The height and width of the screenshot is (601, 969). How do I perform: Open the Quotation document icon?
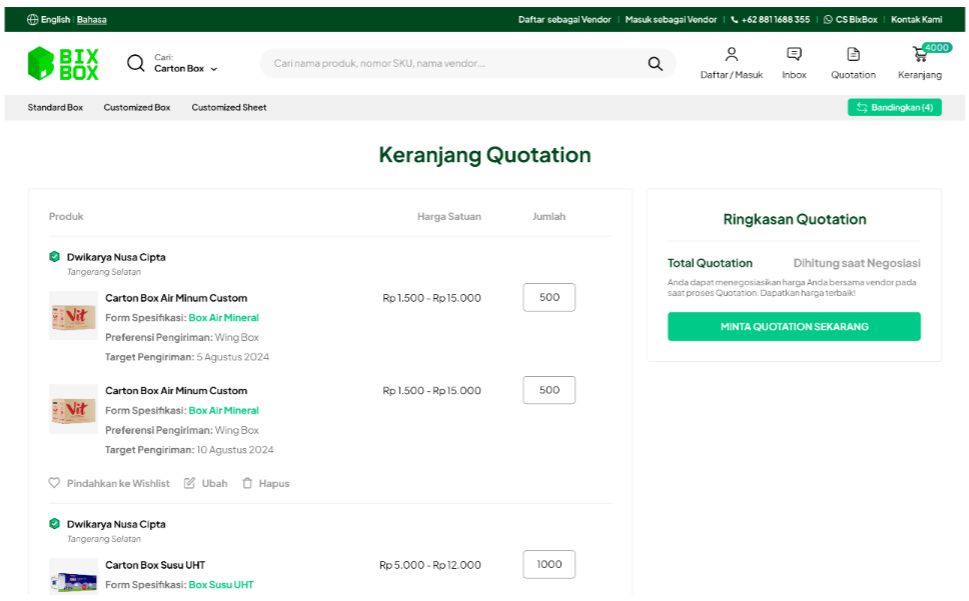[x=853, y=55]
